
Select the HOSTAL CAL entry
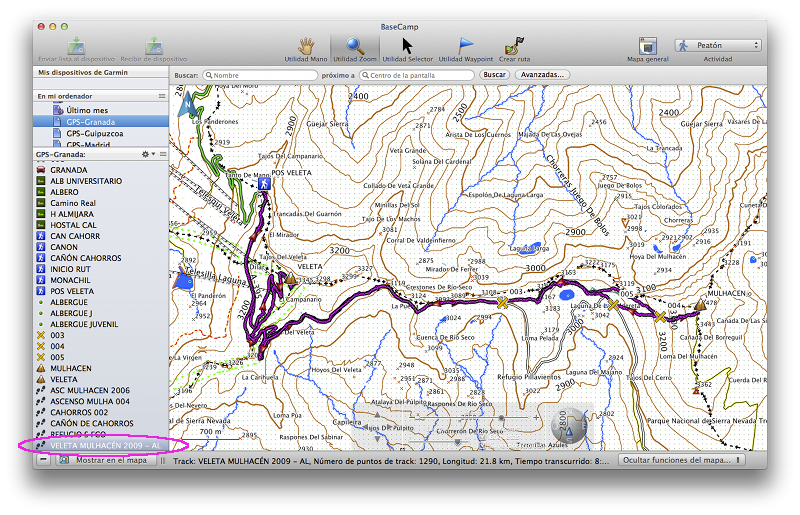coord(101,225)
